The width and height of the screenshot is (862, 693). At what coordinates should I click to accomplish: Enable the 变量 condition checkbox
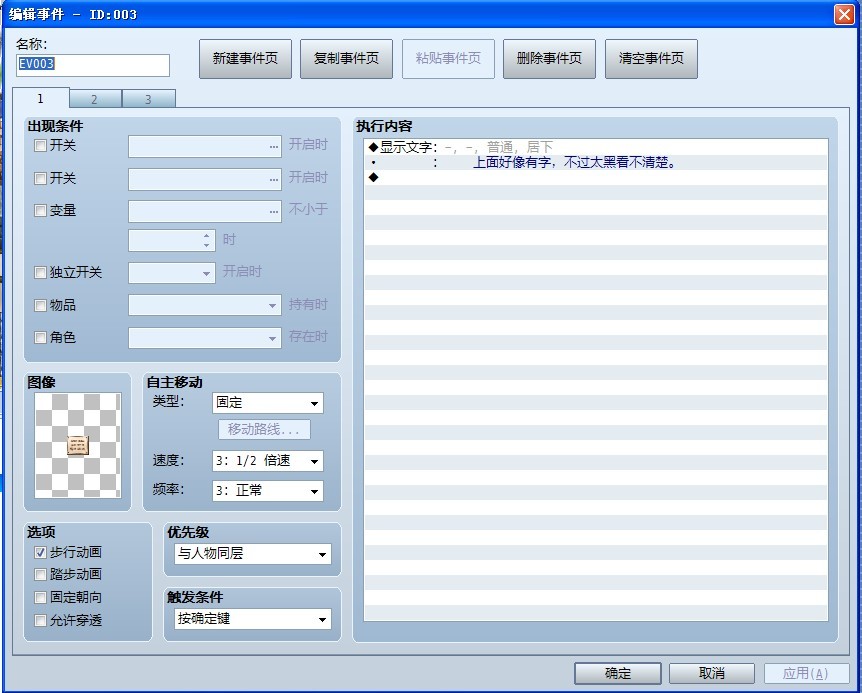pos(40,210)
